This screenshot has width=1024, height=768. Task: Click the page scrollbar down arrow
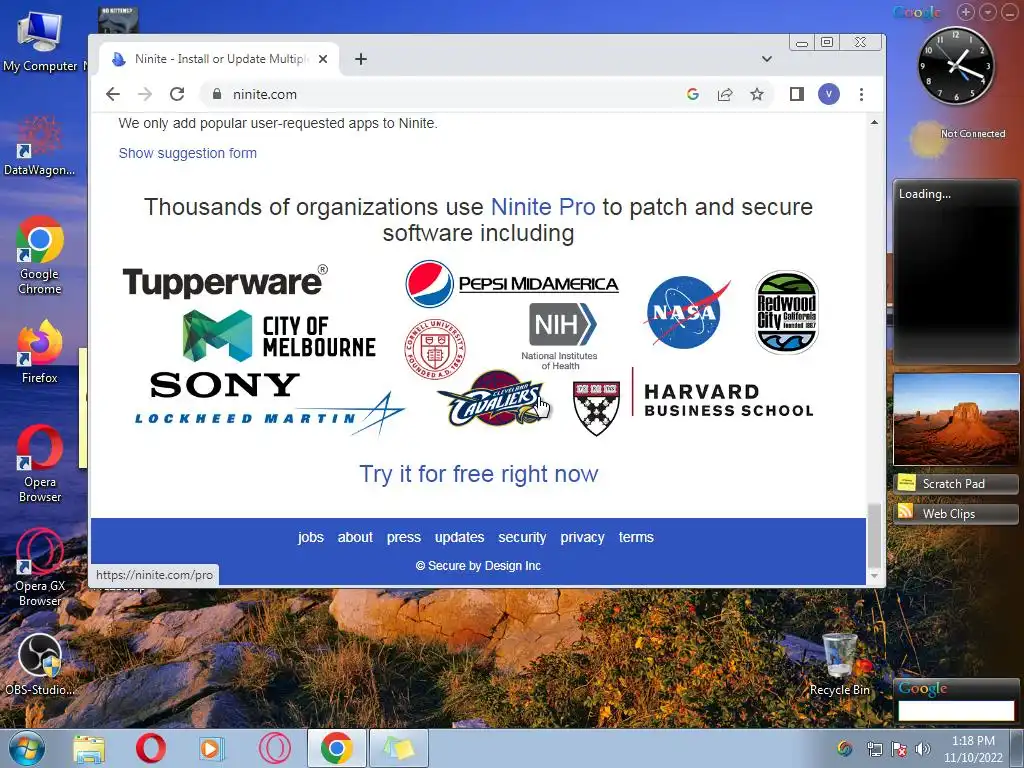click(x=874, y=576)
